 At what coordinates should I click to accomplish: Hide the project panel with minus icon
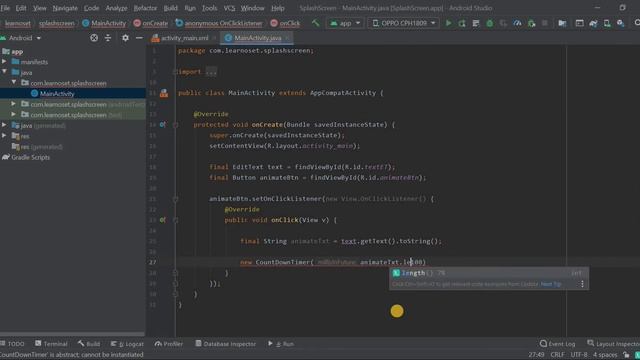[139, 38]
